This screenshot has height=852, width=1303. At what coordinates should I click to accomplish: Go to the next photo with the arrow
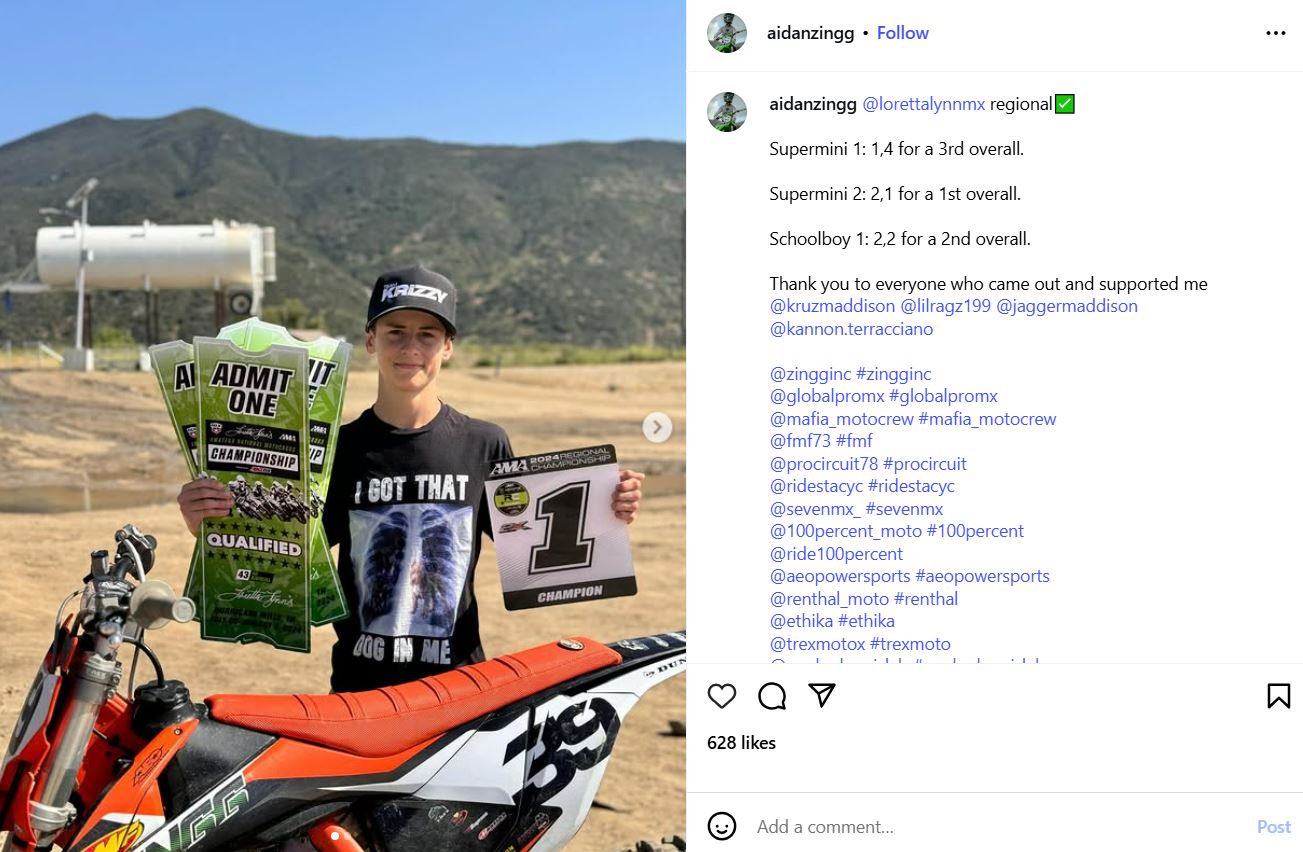pos(657,427)
